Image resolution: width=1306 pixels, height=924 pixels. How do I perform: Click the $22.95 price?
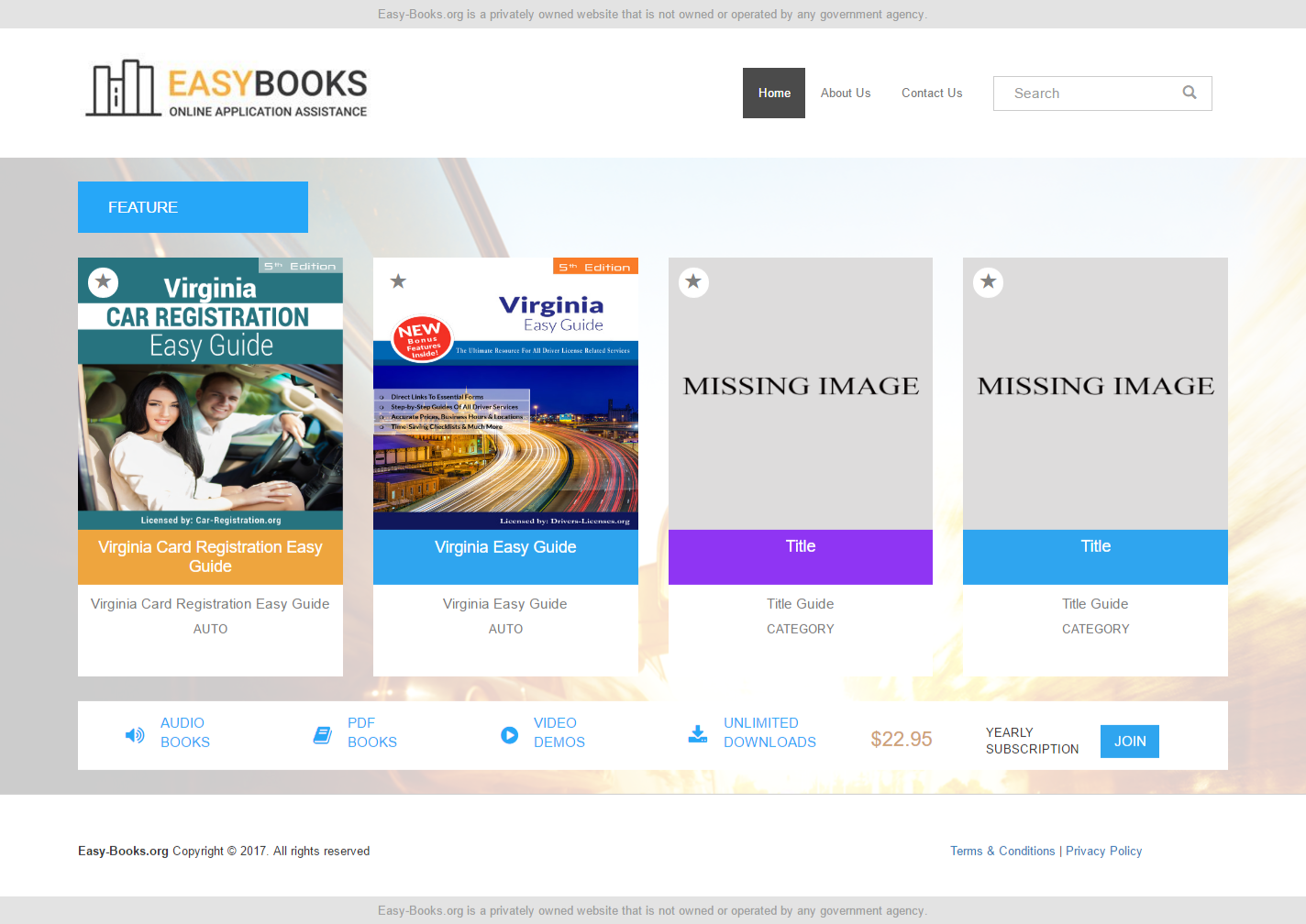(x=902, y=739)
